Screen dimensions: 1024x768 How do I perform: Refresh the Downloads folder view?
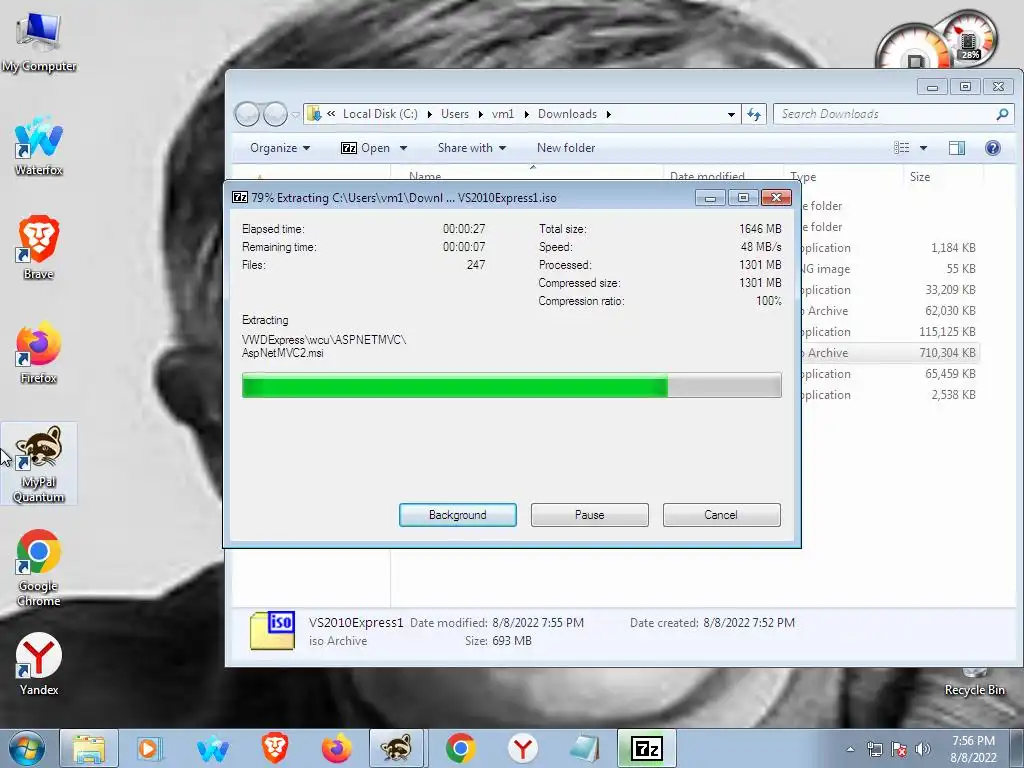[754, 114]
